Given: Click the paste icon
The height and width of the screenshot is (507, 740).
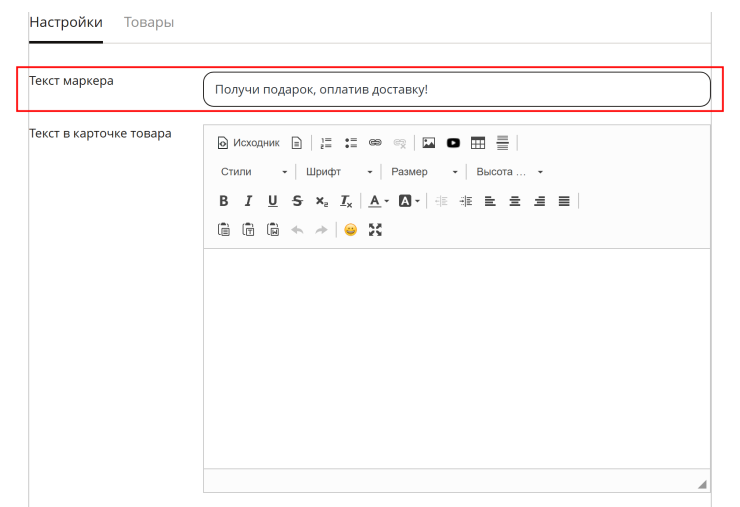Looking at the screenshot, I should click(224, 230).
